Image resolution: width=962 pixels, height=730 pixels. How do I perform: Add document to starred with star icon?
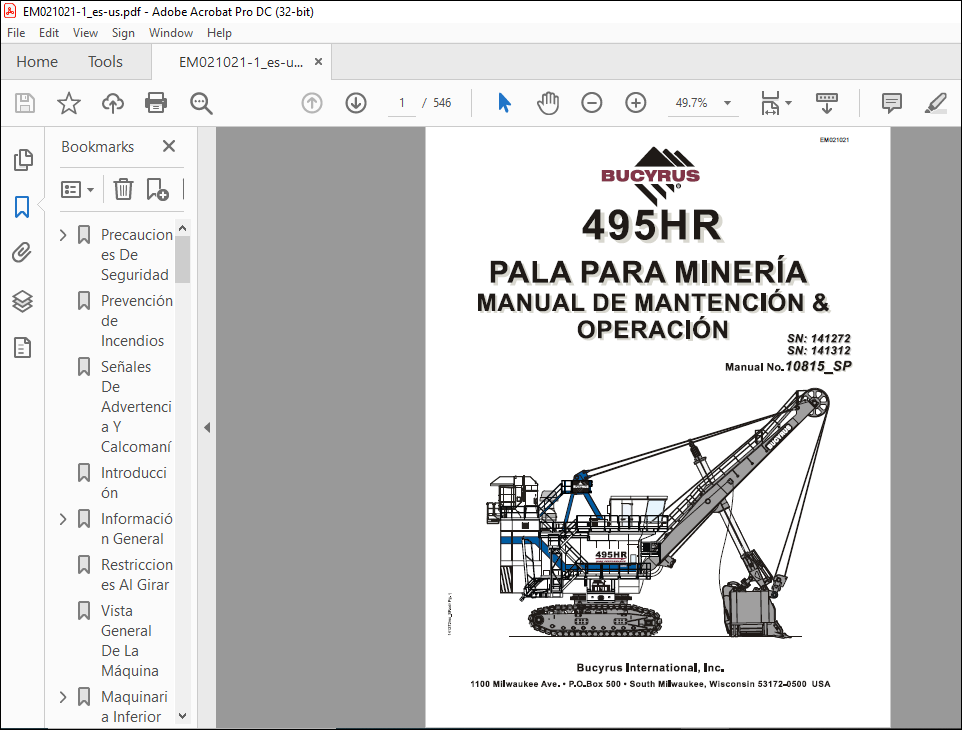tap(69, 103)
